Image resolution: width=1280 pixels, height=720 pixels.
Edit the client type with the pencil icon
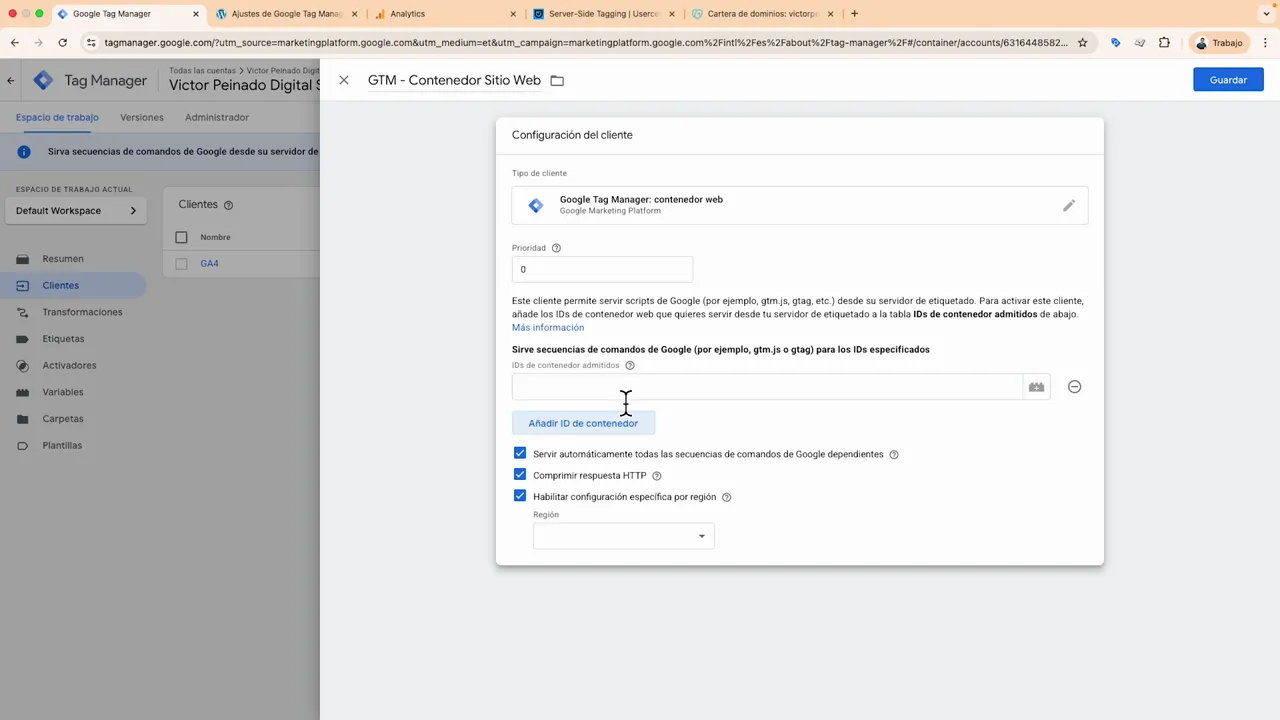1068,205
